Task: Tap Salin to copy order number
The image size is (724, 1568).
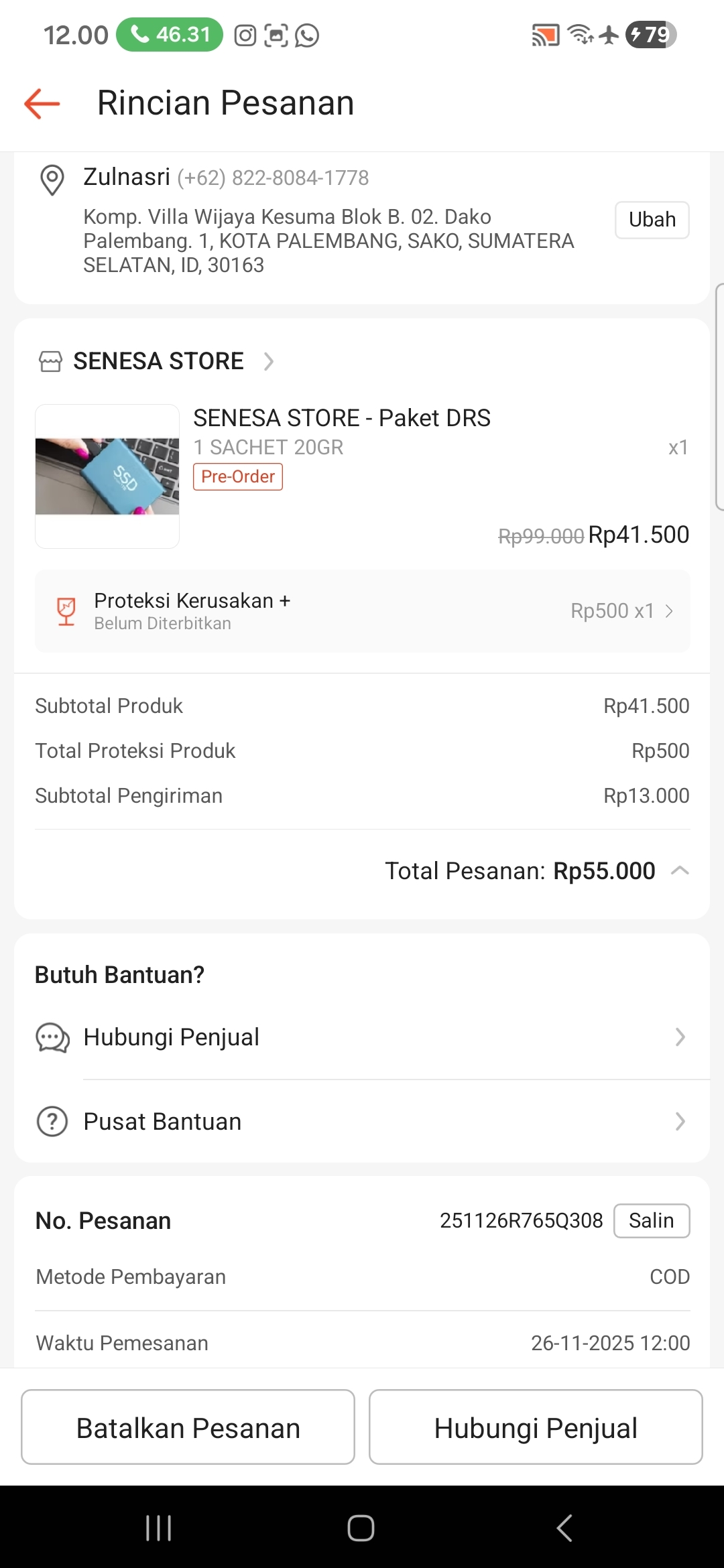Action: [x=652, y=1221]
